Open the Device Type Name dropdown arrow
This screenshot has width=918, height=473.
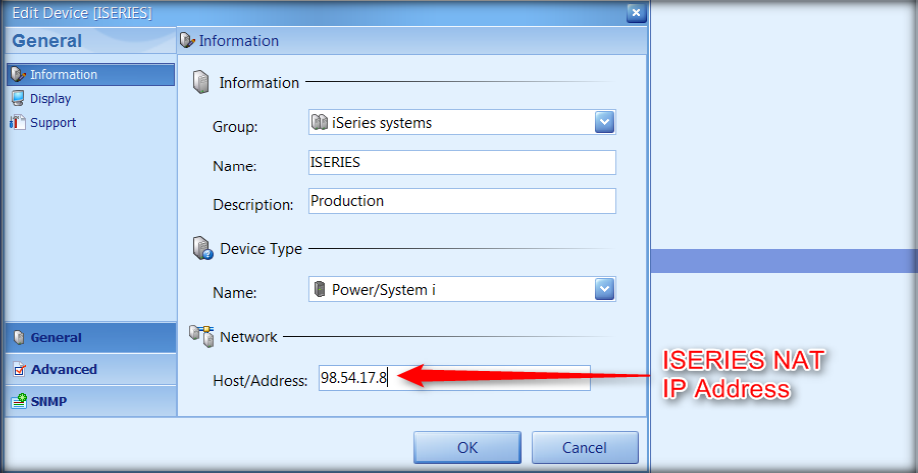[604, 290]
